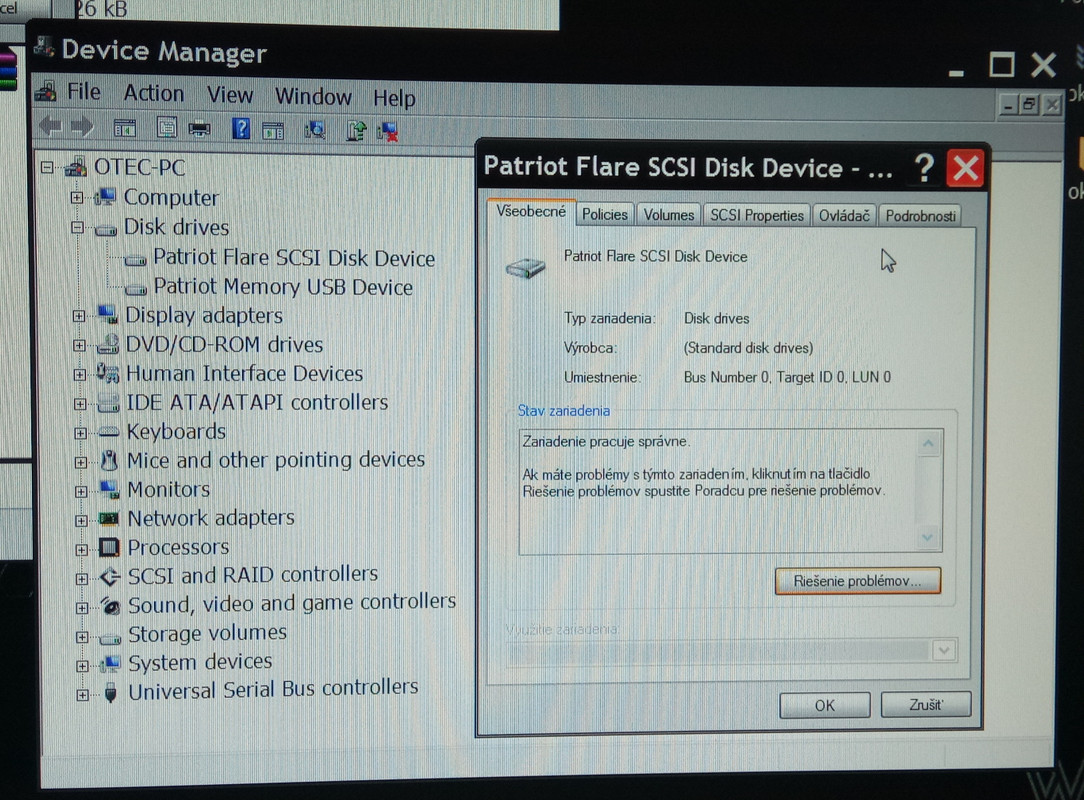Screen dimensions: 1084x800
Task: Expand the Storage volumes category
Action: coord(82,637)
